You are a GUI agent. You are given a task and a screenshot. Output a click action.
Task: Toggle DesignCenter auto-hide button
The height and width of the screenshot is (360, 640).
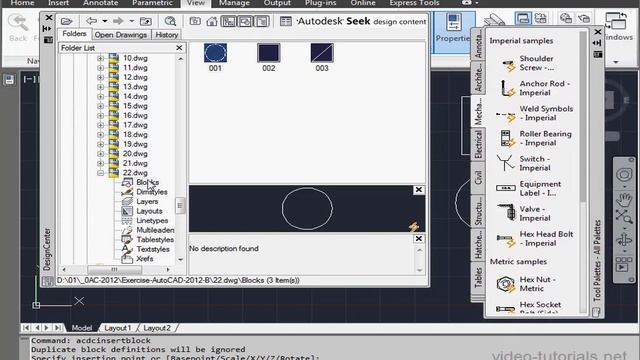coord(47,29)
